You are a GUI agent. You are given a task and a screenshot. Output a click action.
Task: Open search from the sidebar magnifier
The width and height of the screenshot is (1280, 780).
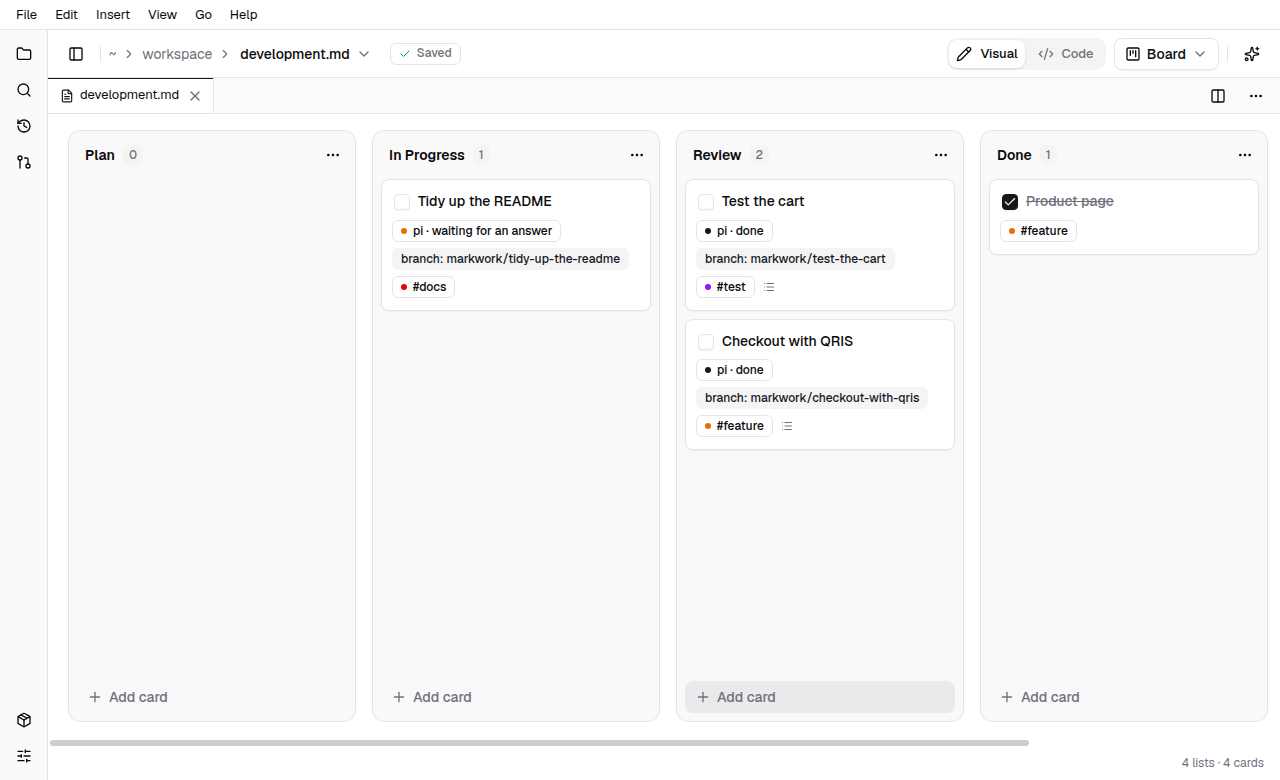[24, 90]
